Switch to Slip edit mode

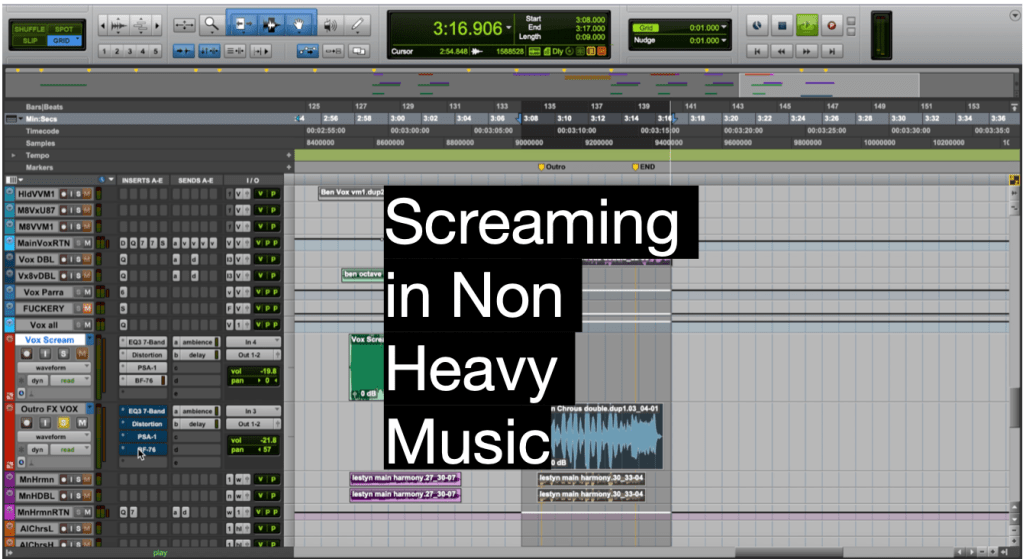[x=29, y=40]
